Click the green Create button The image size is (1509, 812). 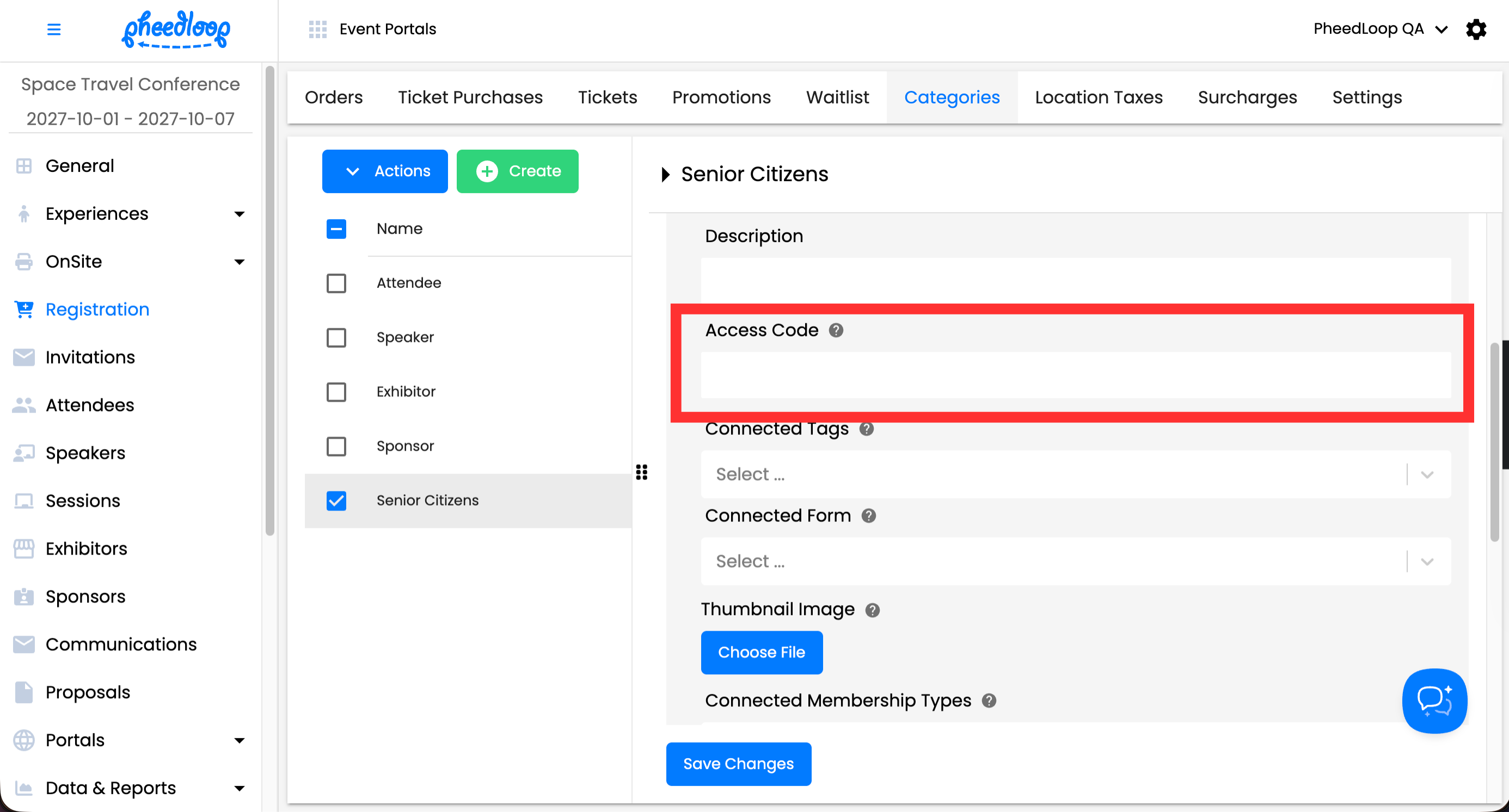[517, 171]
